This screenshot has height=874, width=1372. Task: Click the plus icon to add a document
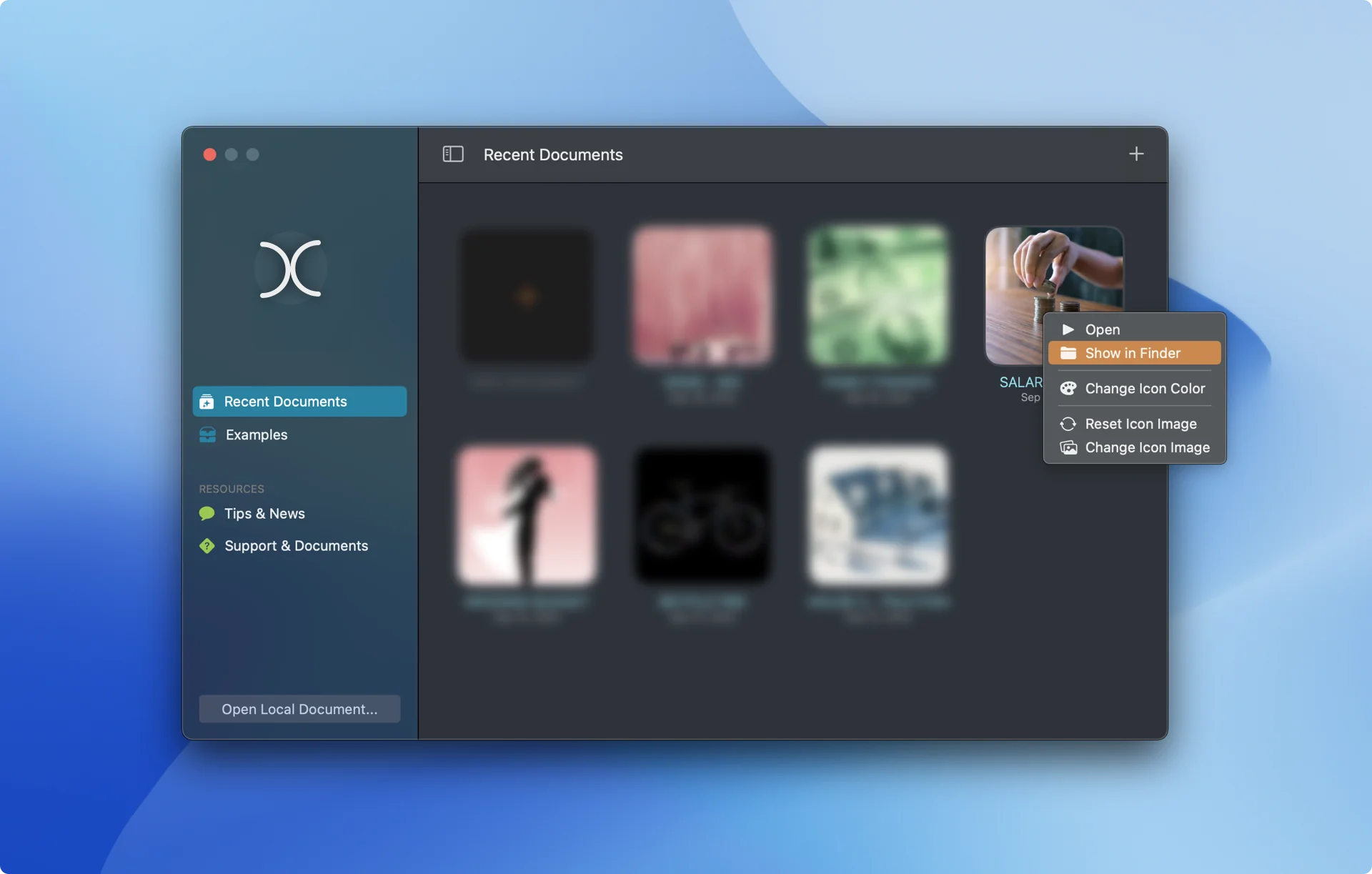[x=1136, y=154]
